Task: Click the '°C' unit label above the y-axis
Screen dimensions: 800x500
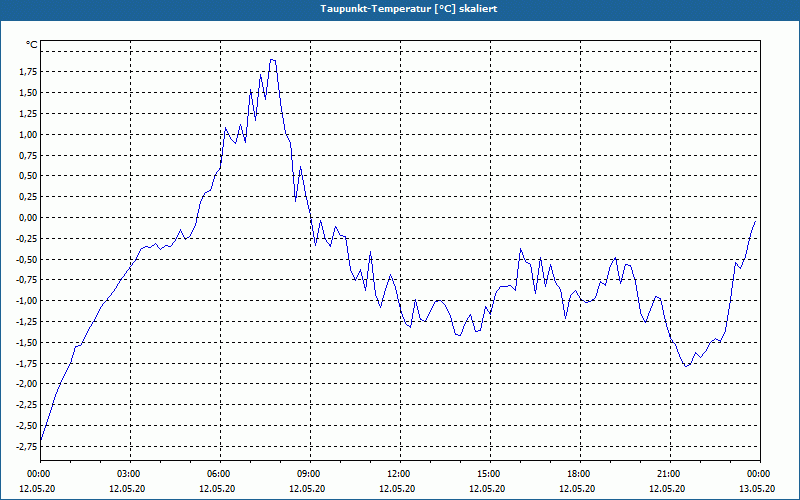Action: pos(32,45)
